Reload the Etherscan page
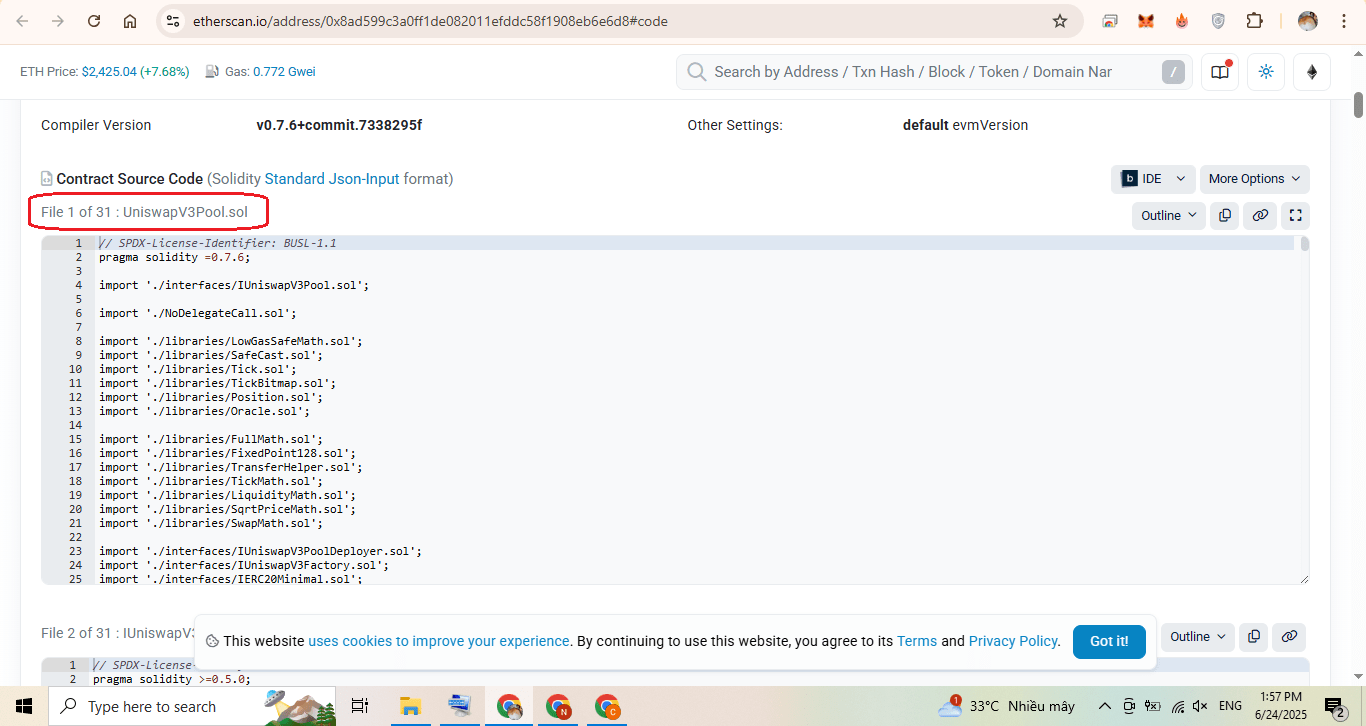This screenshot has width=1366, height=726. click(94, 21)
